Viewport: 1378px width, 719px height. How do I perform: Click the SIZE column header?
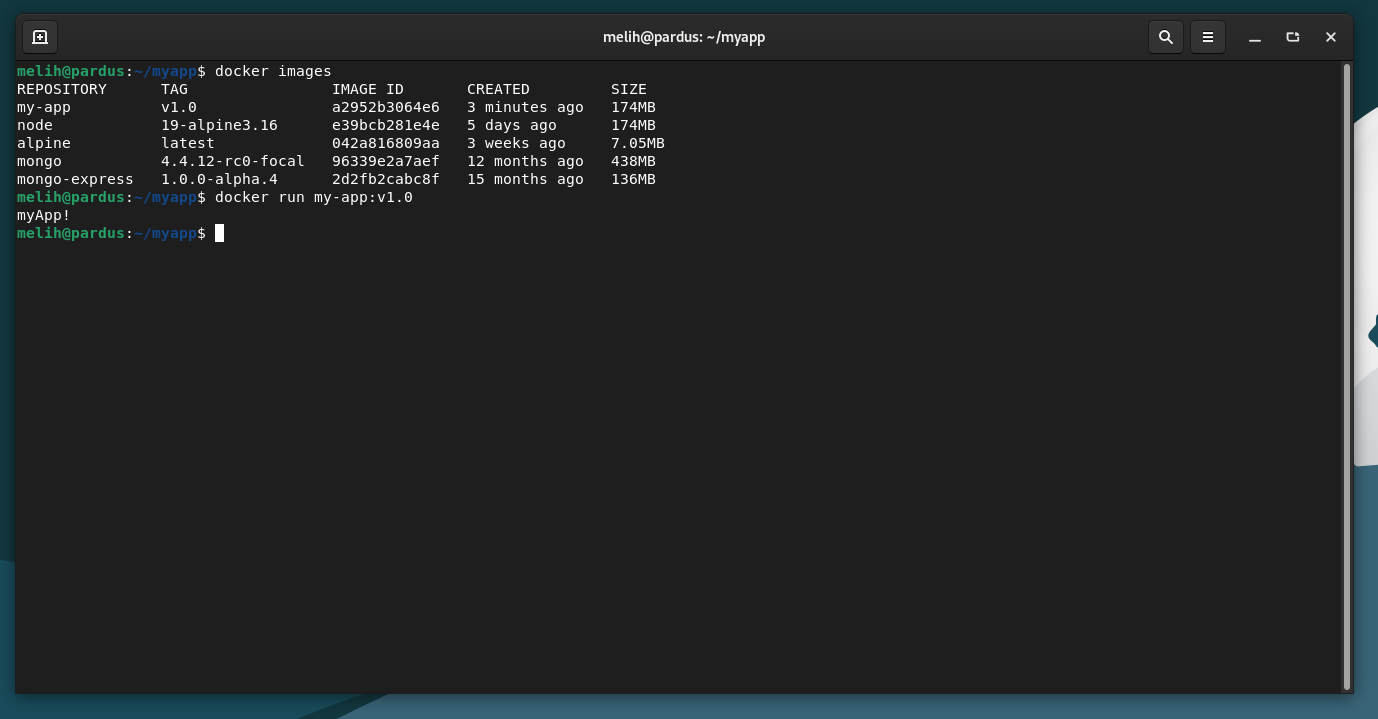(629, 89)
